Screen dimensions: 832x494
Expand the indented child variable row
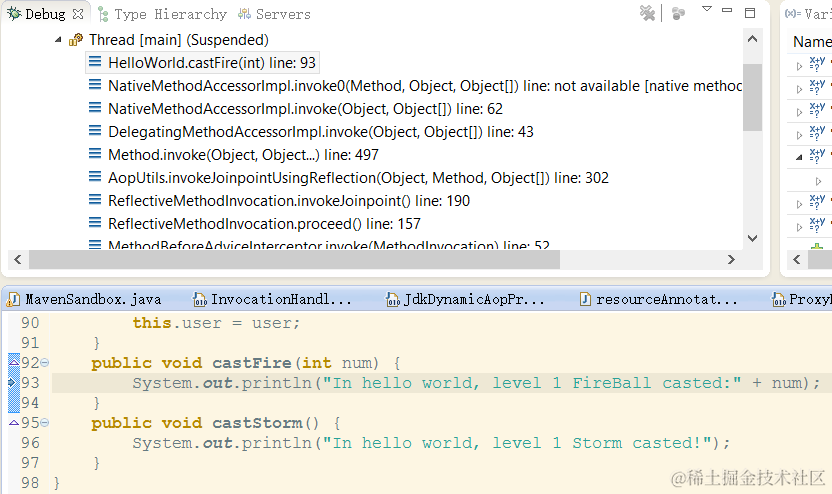click(818, 181)
